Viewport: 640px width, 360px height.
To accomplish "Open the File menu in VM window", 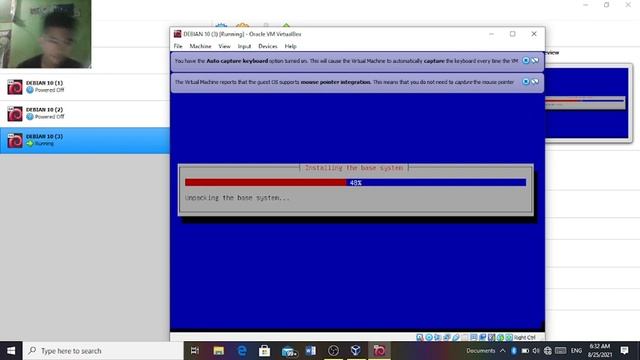I will (x=178, y=46).
